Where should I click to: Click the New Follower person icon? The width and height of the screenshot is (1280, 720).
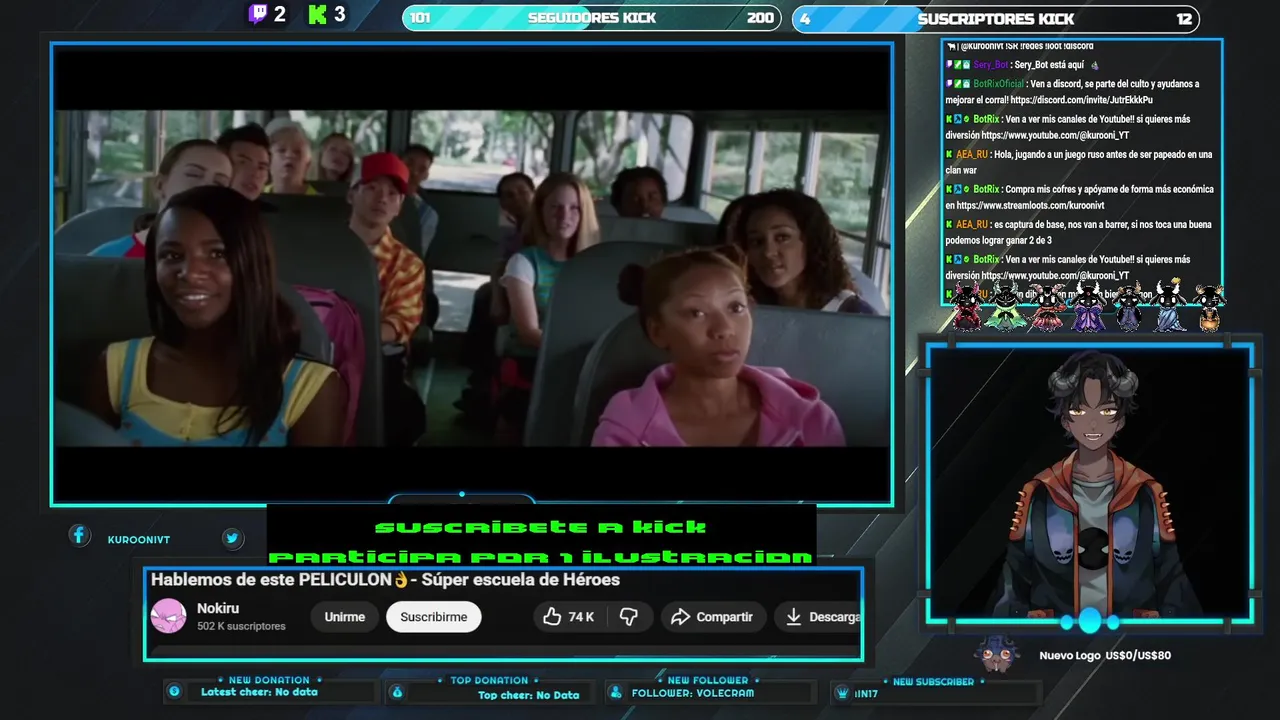click(616, 692)
